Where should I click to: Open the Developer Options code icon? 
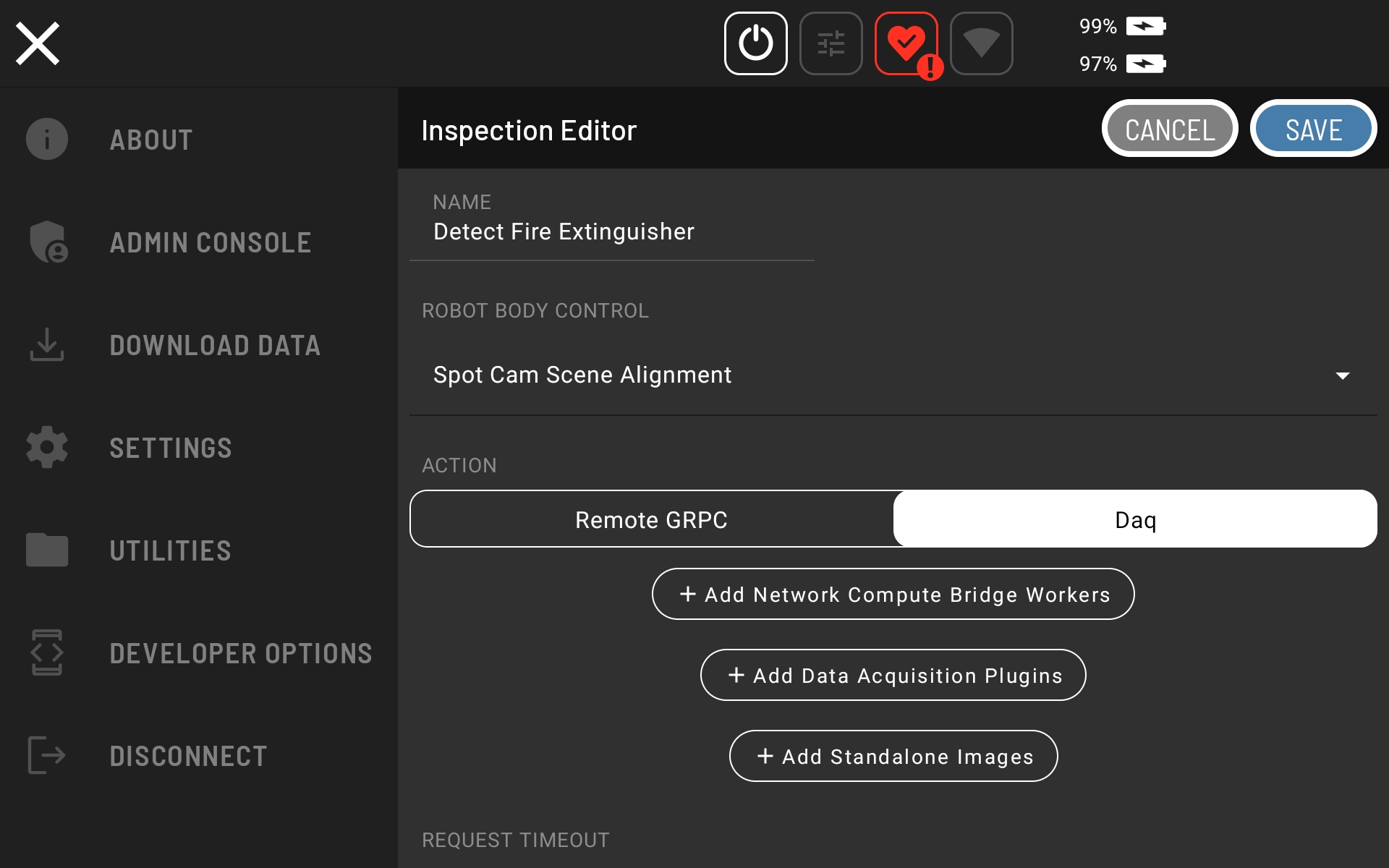(x=47, y=652)
